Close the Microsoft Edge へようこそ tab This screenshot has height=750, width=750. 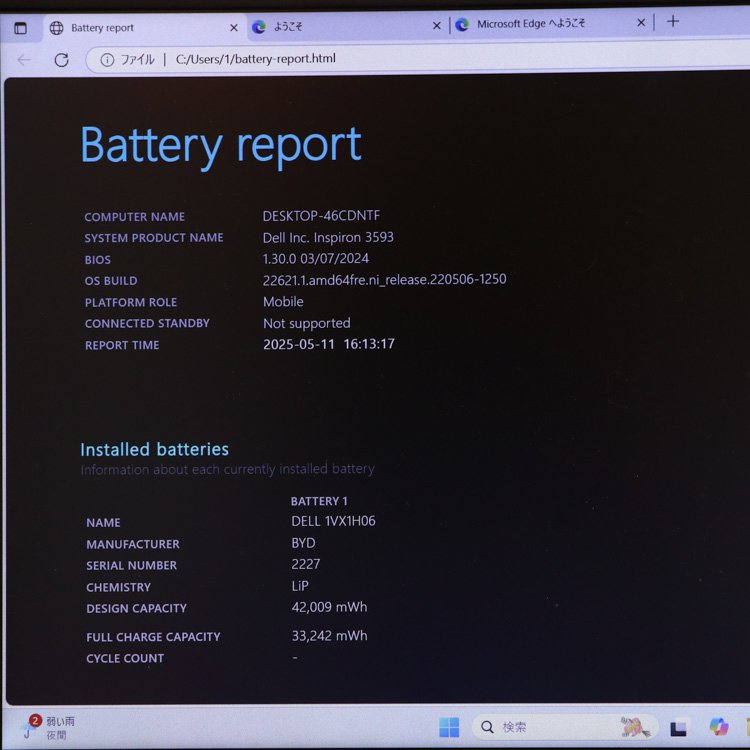click(x=641, y=22)
